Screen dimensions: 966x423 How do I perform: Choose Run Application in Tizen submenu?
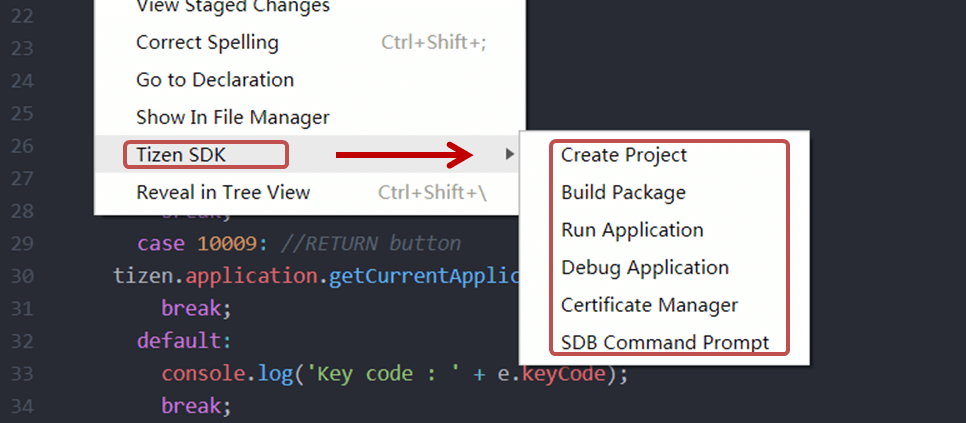click(x=632, y=230)
